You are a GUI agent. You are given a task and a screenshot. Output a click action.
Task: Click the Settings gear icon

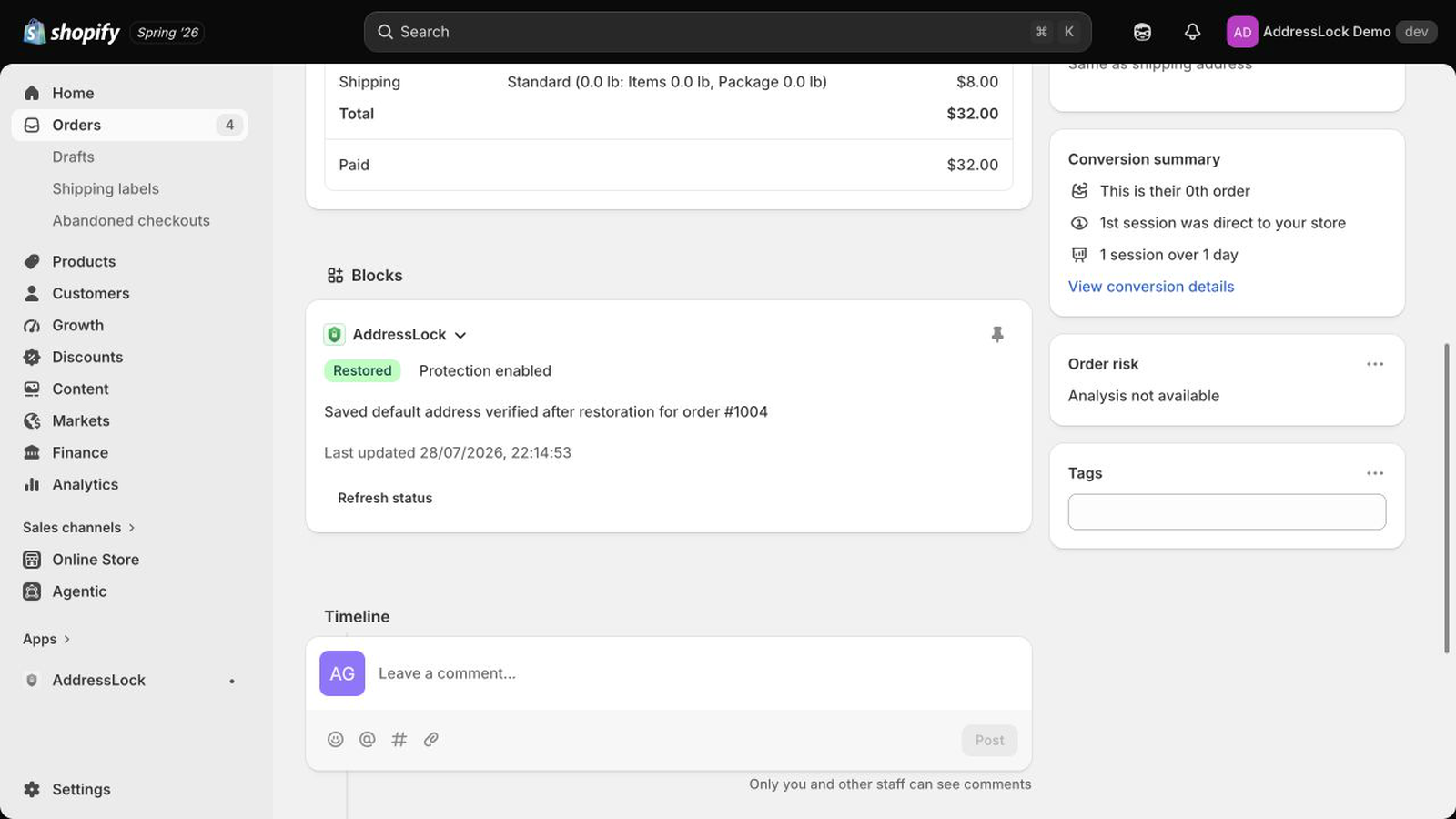coord(32,789)
